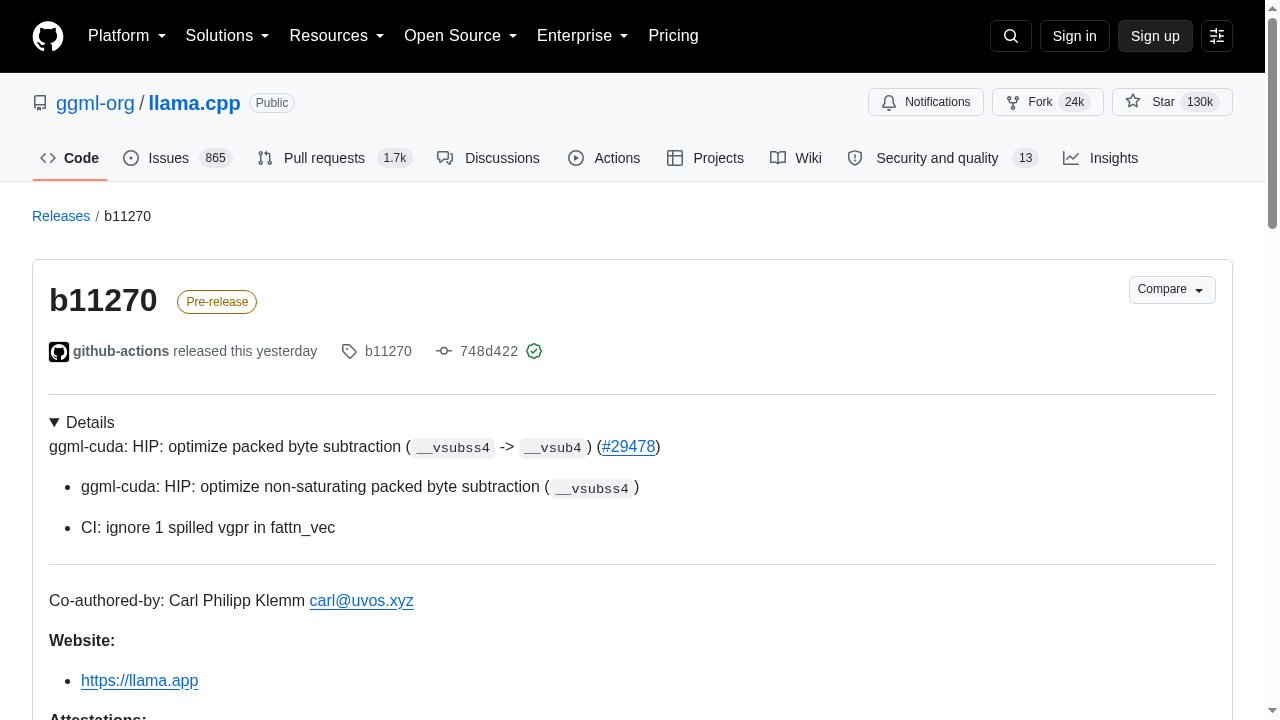1280x720 pixels.
Task: Fork the llama.cpp repository
Action: tap(1048, 102)
